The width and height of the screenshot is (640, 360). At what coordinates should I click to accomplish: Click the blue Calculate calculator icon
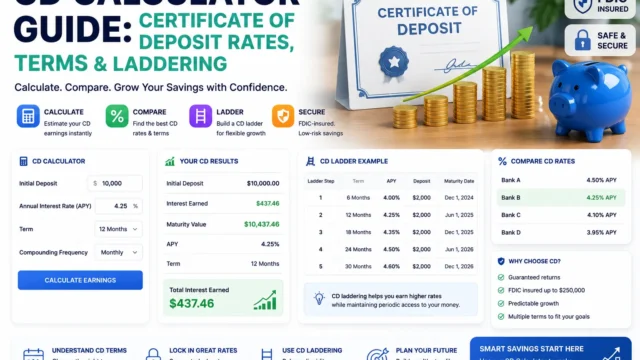point(28,116)
